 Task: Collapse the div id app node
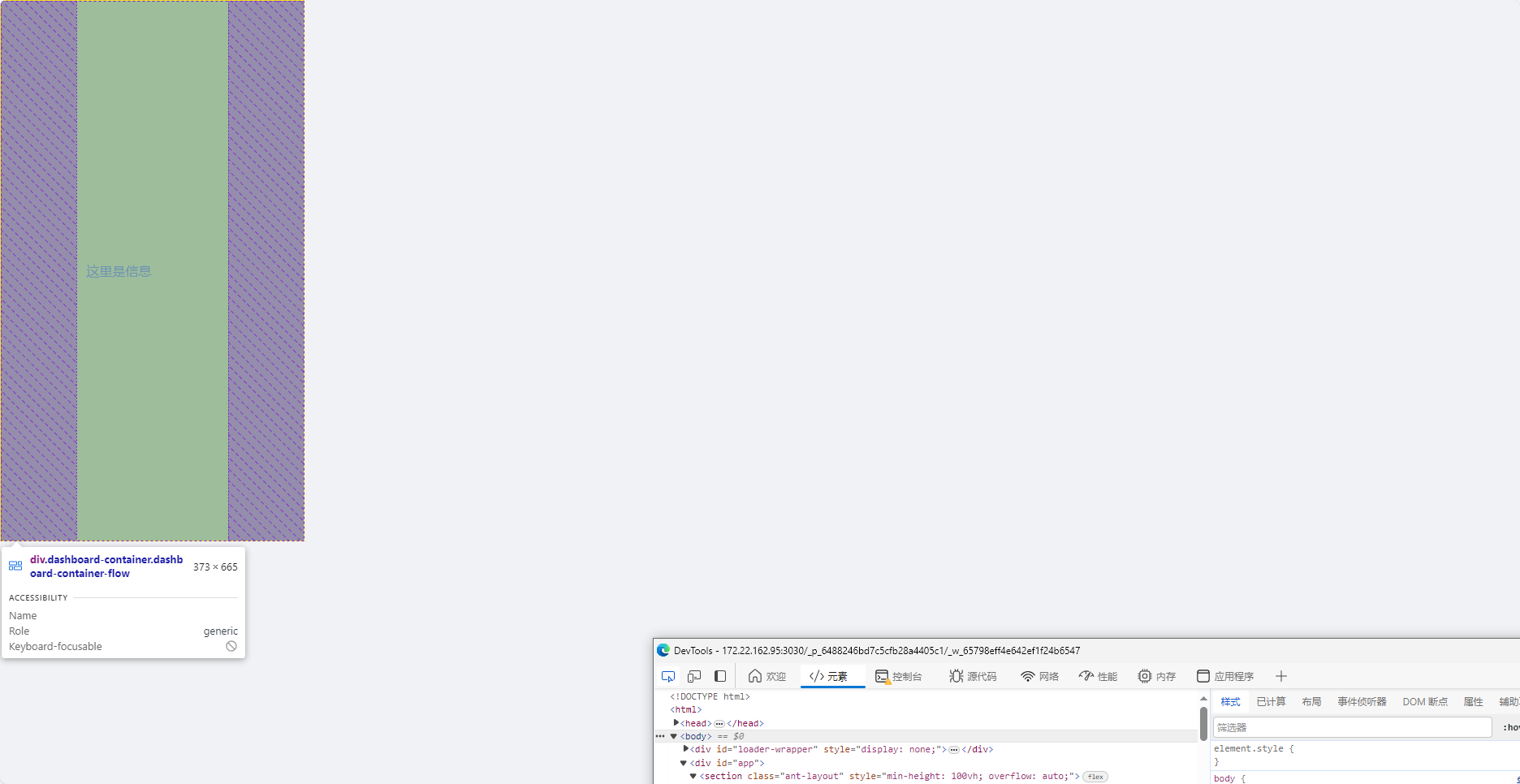pyautogui.click(x=683, y=763)
